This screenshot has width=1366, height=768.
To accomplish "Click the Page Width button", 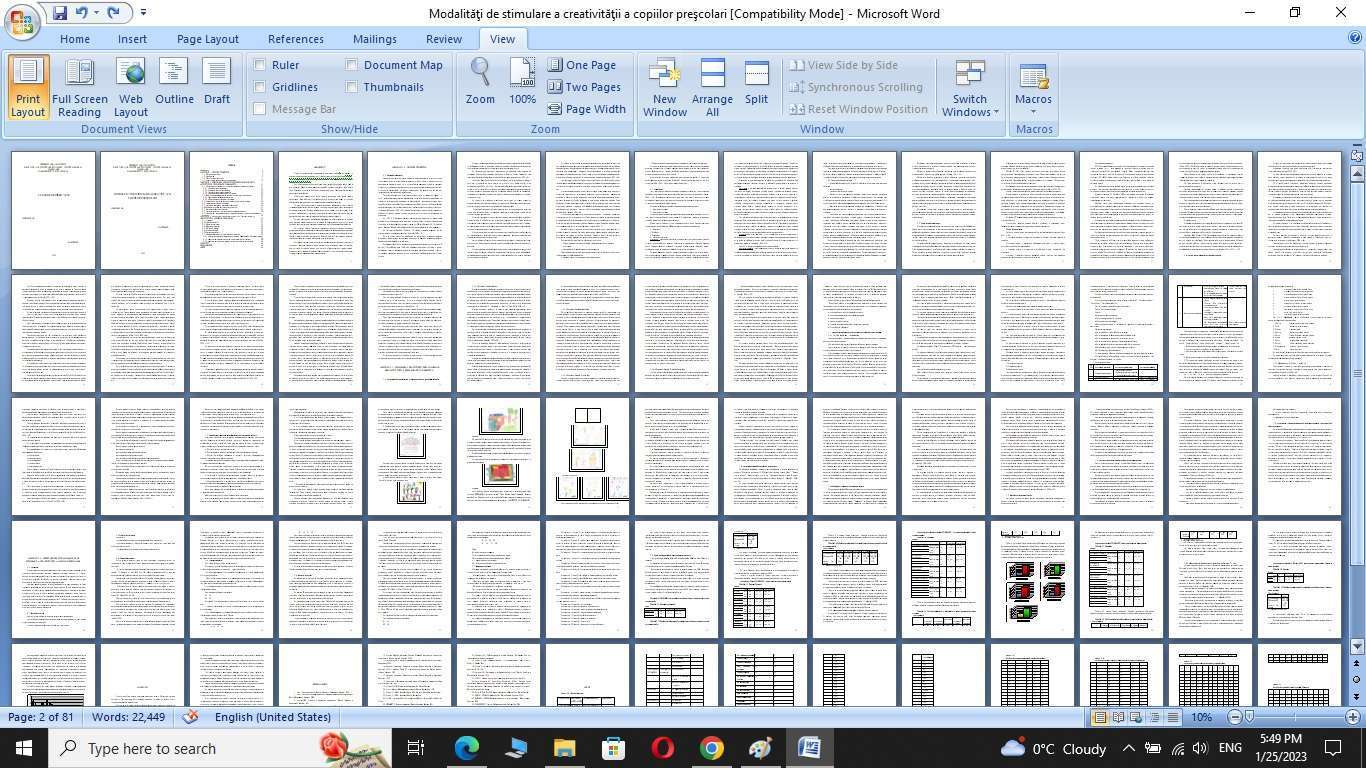I will [586, 109].
